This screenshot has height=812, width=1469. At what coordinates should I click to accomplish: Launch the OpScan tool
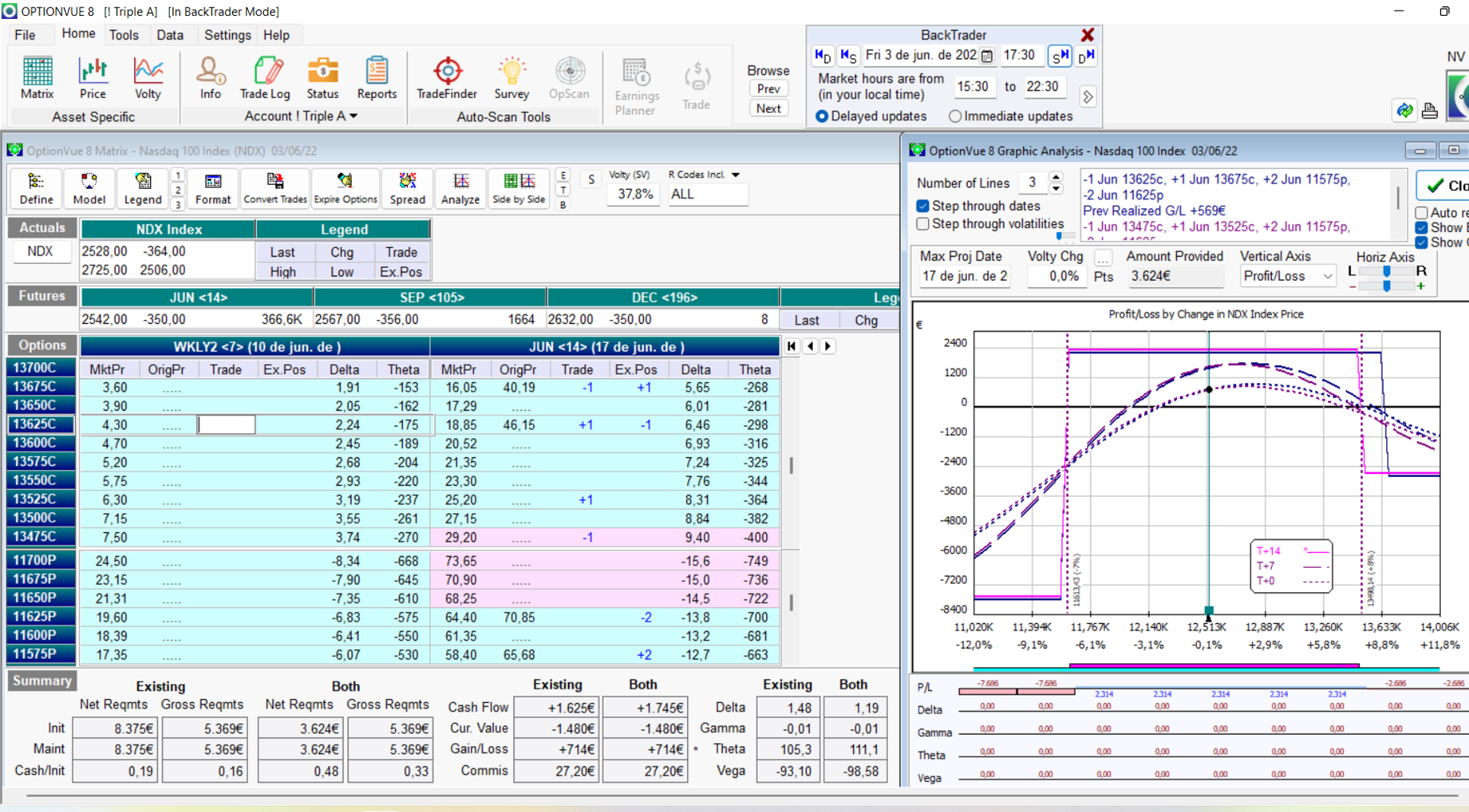point(569,78)
